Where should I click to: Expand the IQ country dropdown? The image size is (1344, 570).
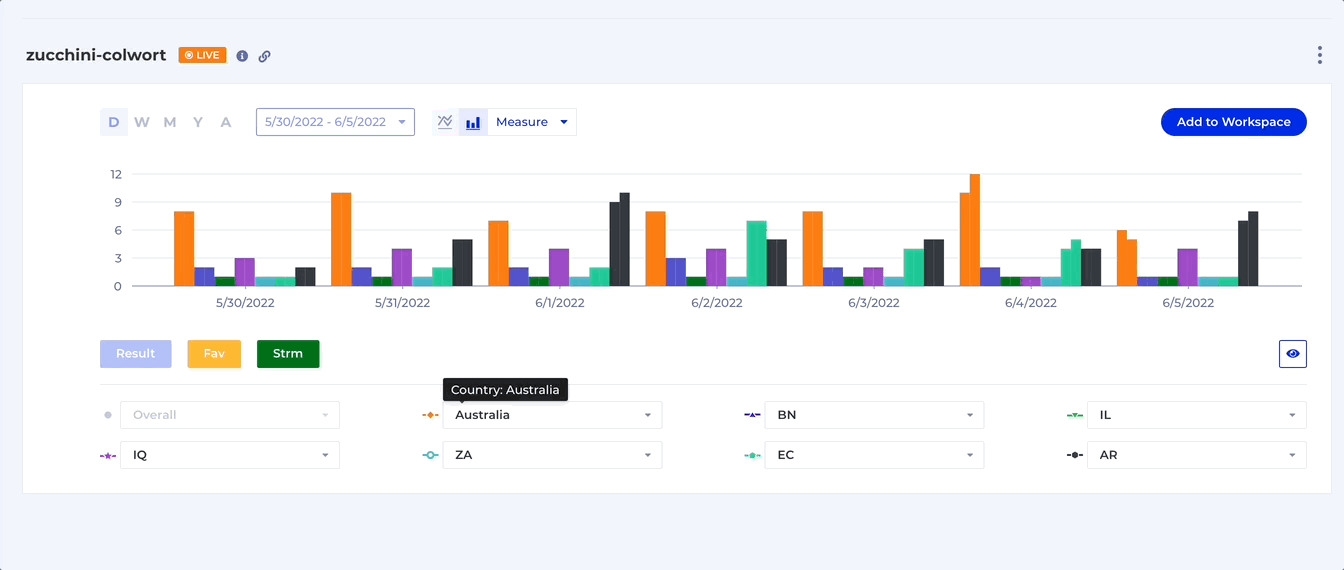[230, 455]
